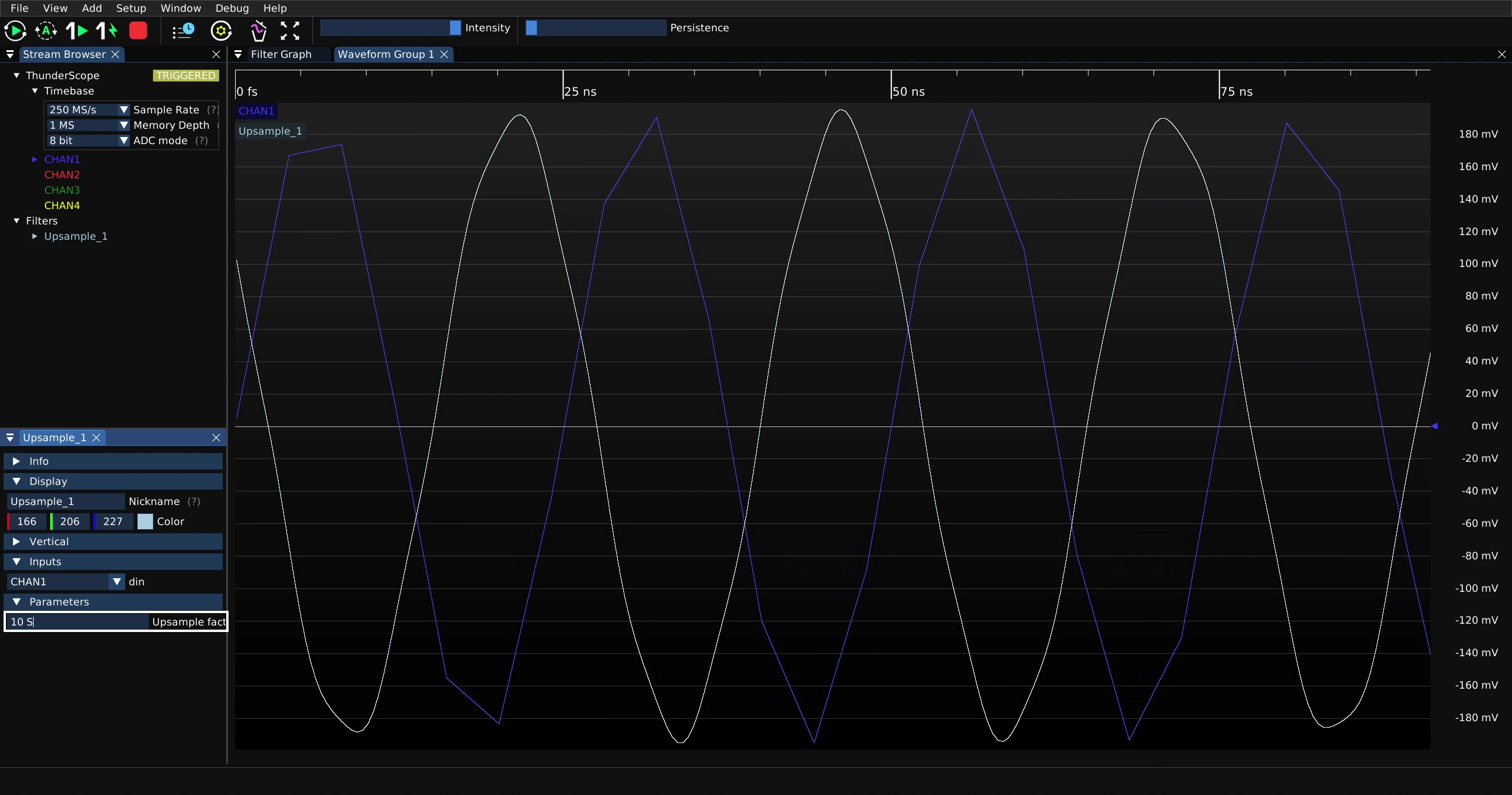Viewport: 1512px width, 795px height.
Task: Open the din input CHAN1 dropdown
Action: tap(66, 582)
